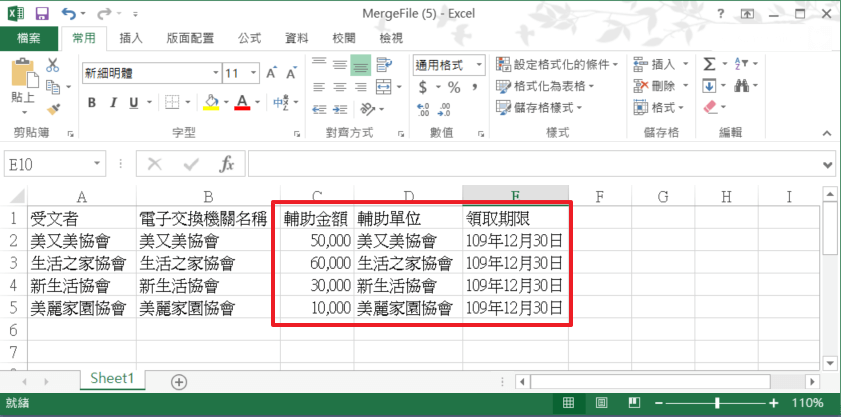Click the AutoSum sigma icon

coord(709,64)
